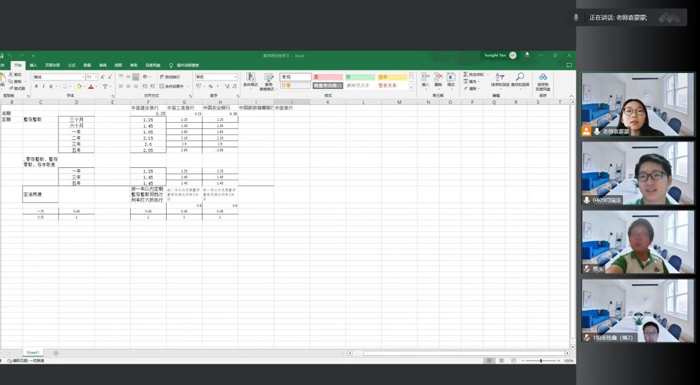Screen dimensions: 700x385
Task: Mute microphone in the speaking indicator bar
Action: pyautogui.click(x=576, y=17)
